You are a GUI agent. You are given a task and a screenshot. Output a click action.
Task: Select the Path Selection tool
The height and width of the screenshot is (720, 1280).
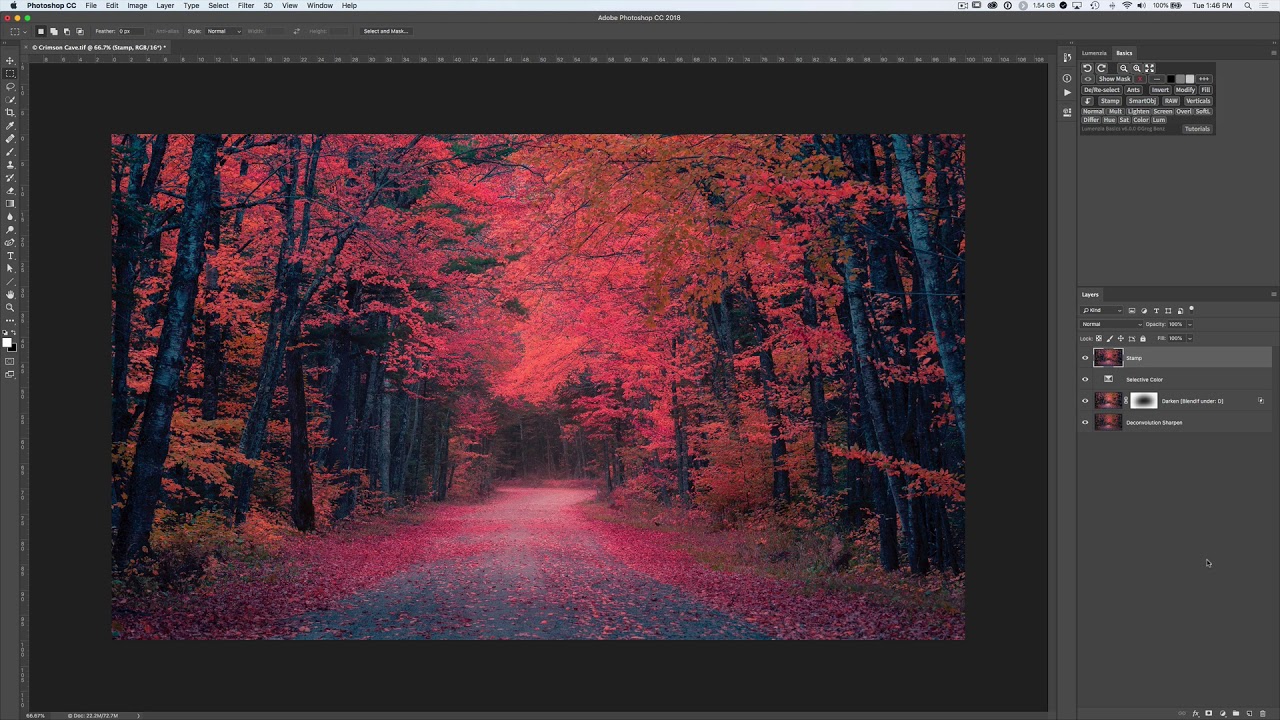click(10, 268)
